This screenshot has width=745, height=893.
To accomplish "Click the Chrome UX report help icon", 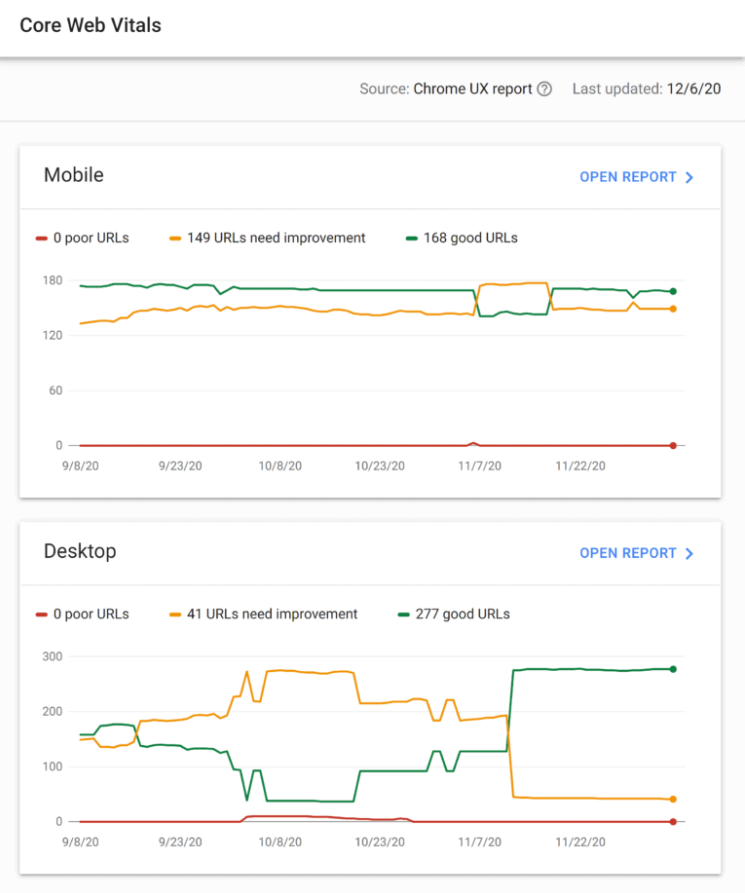I will (x=544, y=89).
